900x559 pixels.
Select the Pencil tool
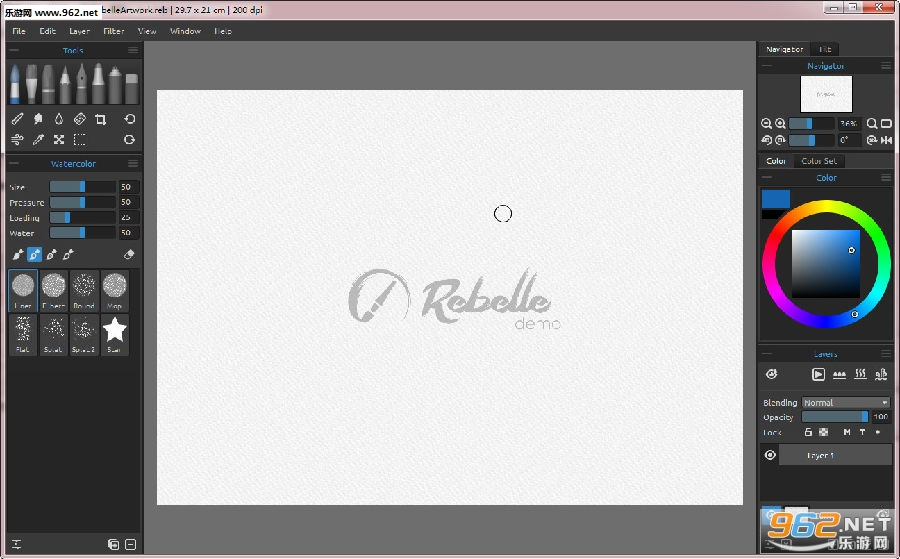coord(65,84)
